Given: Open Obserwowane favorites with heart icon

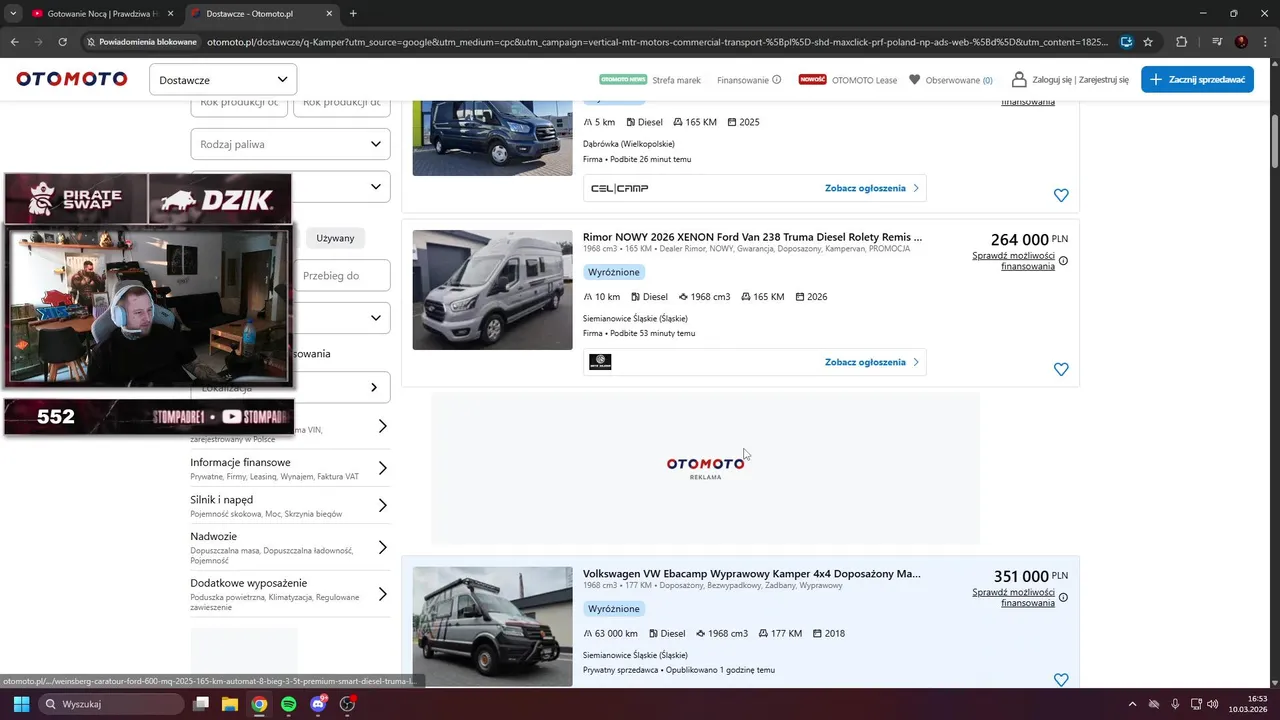Looking at the screenshot, I should pyautogui.click(x=950, y=80).
